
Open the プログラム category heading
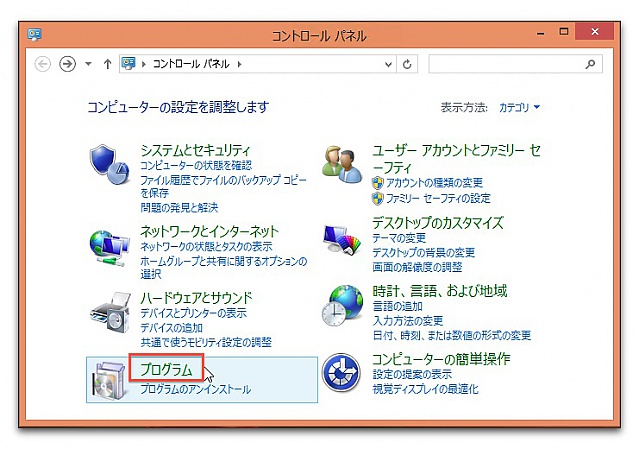coord(166,370)
